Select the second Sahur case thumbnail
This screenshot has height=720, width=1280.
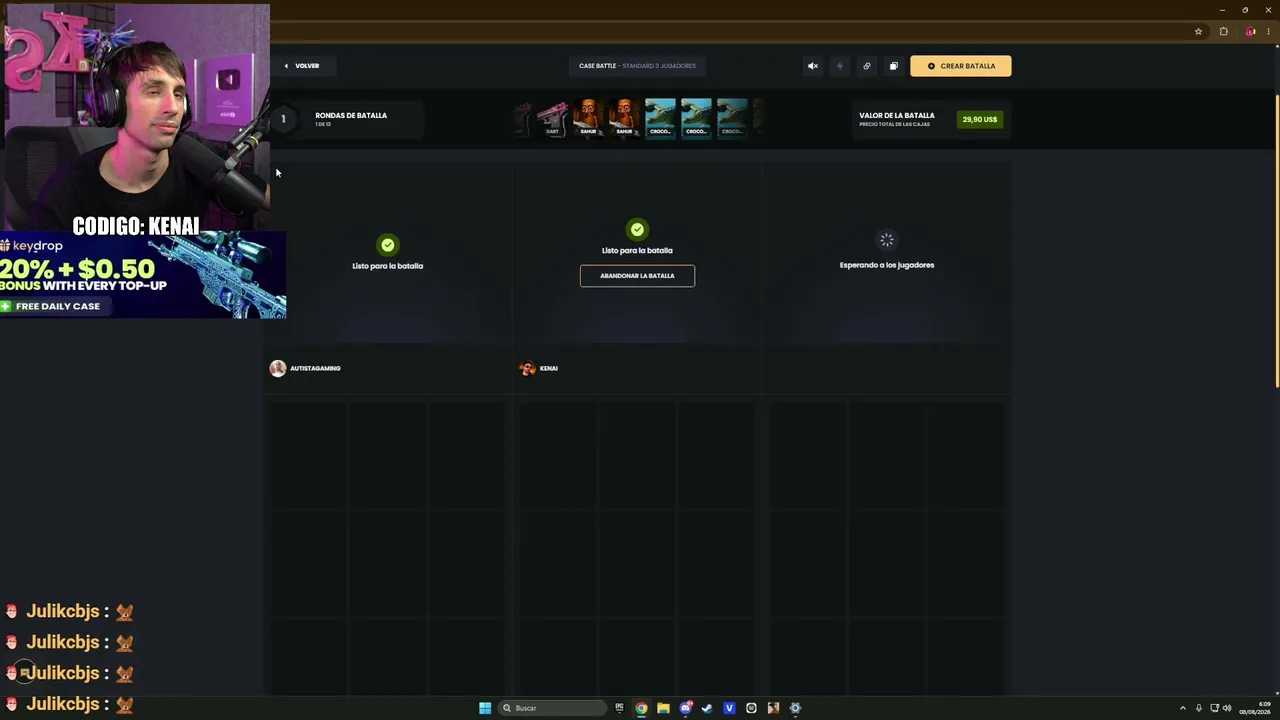624,118
